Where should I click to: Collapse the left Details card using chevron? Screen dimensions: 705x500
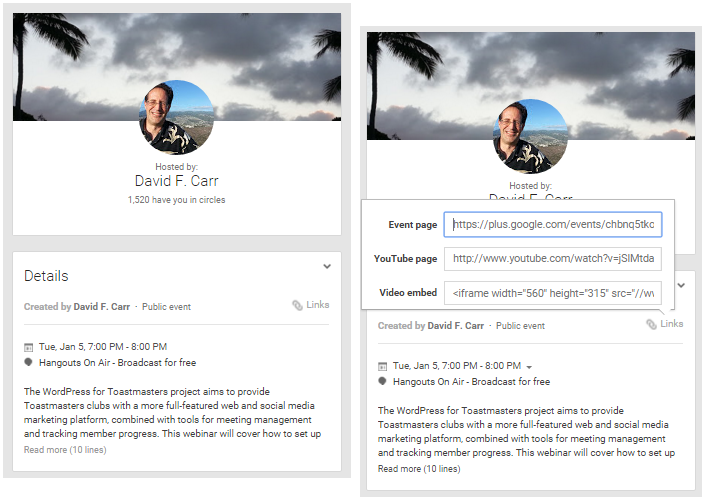point(327,266)
